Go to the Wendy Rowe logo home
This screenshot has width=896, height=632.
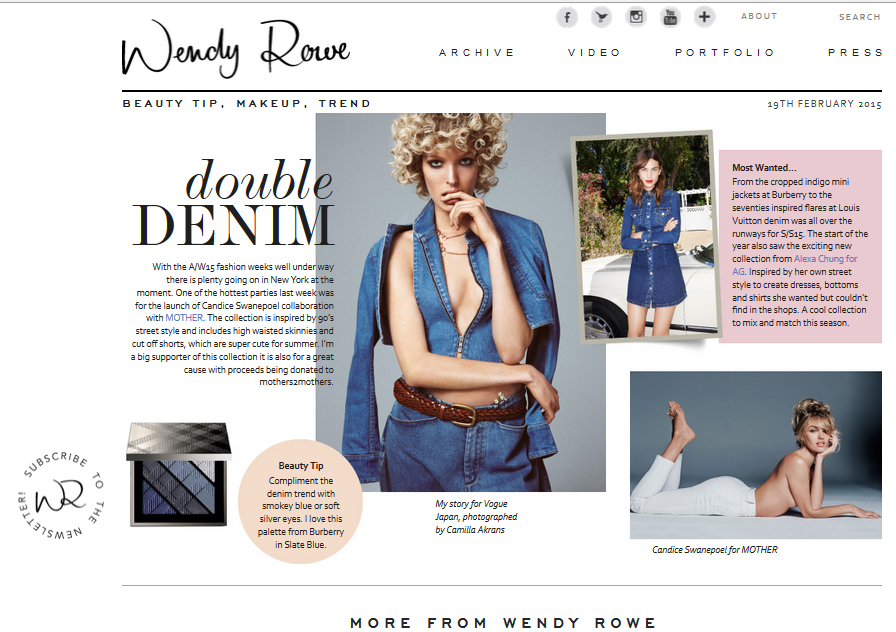tap(235, 49)
